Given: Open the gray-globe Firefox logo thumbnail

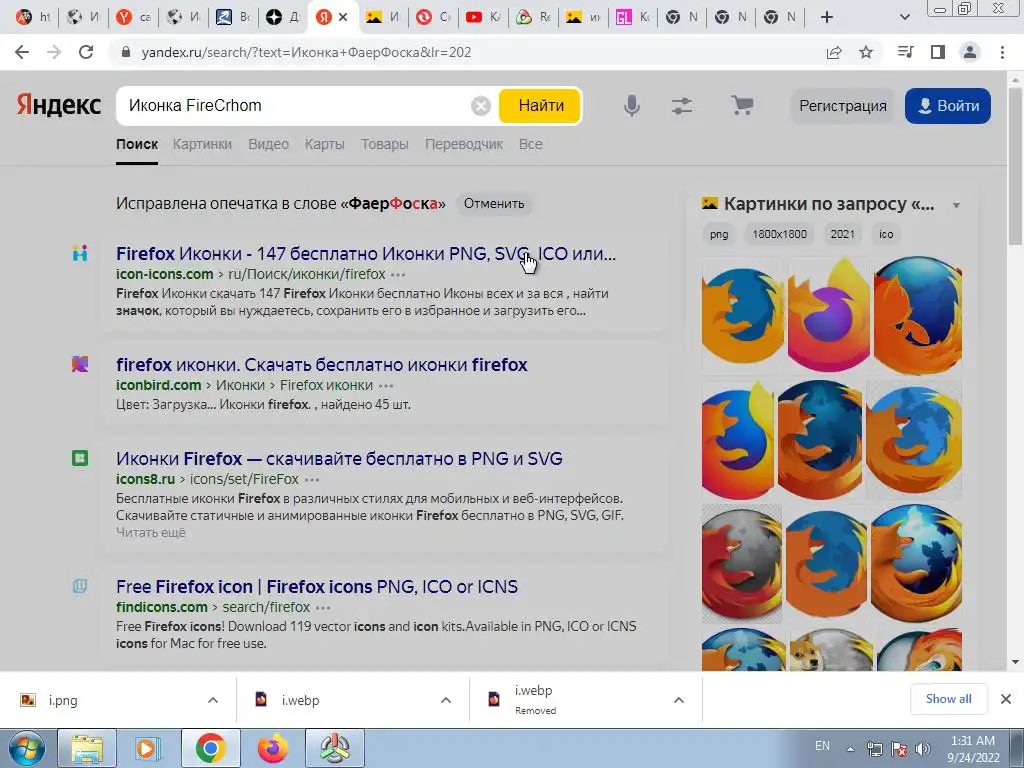Looking at the screenshot, I should click(742, 564).
